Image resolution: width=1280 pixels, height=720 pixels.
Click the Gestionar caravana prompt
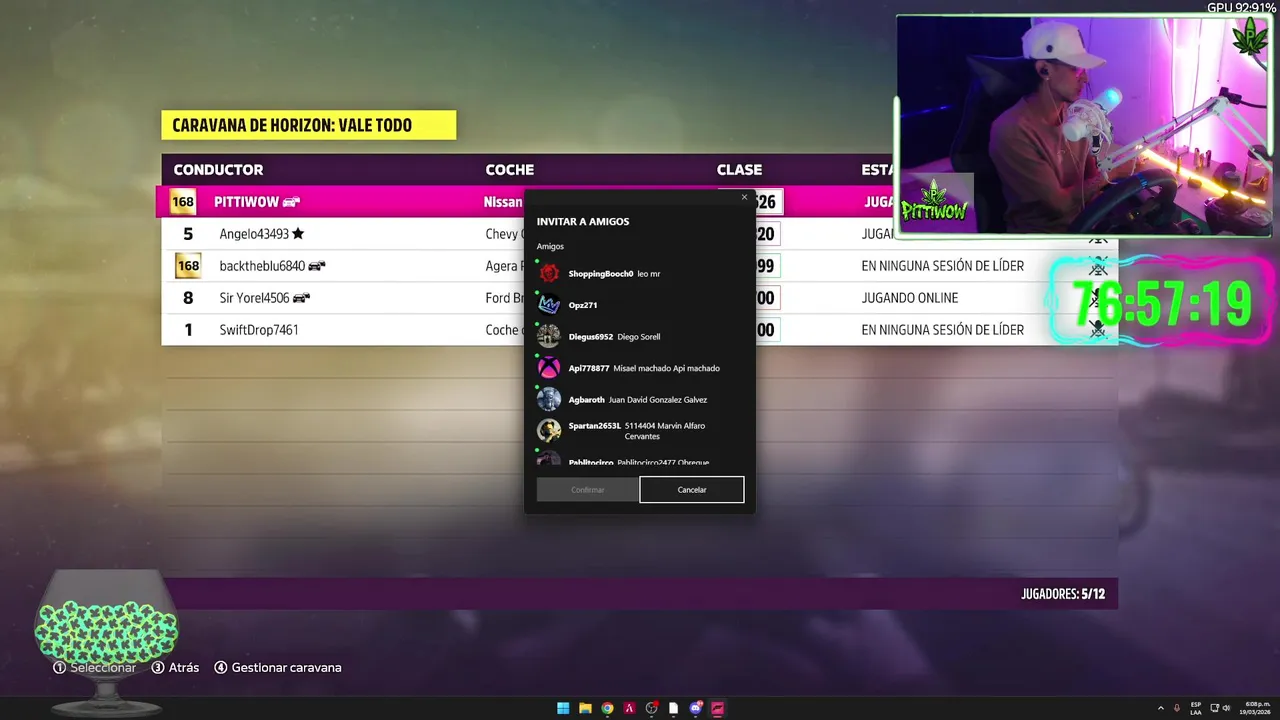278,667
